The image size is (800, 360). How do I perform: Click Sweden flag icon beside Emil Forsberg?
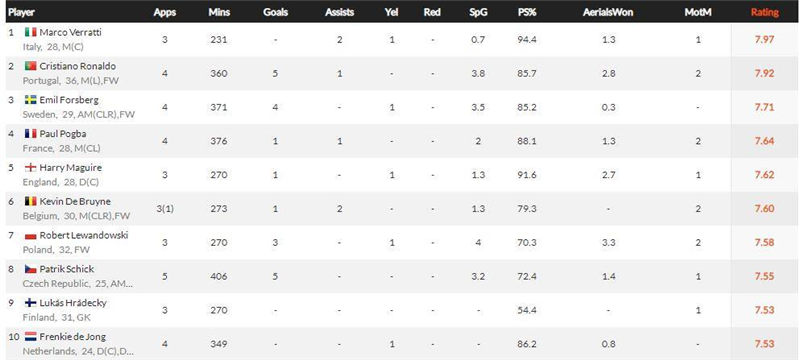pos(31,100)
